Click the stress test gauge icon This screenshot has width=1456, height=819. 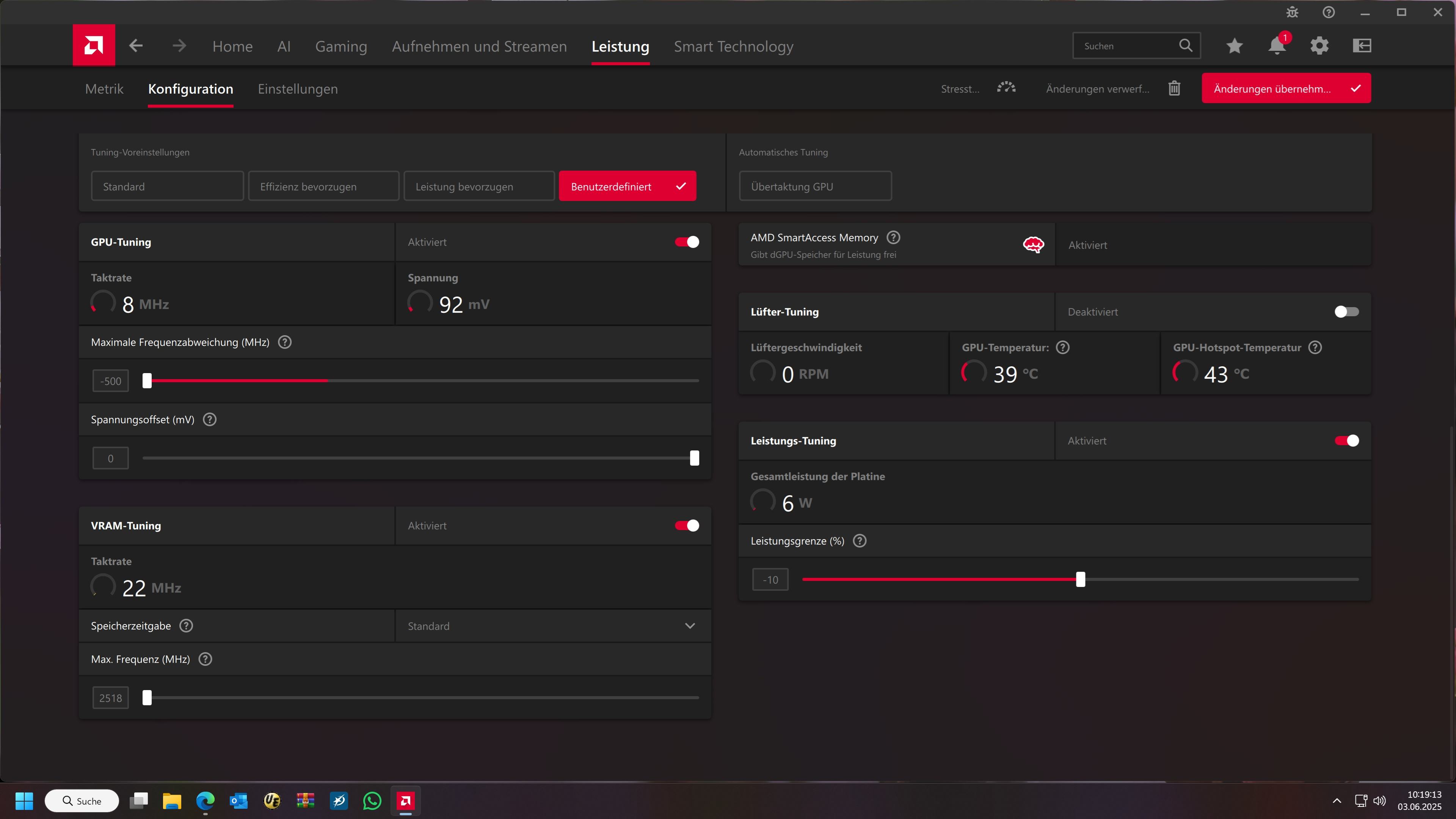[1006, 88]
